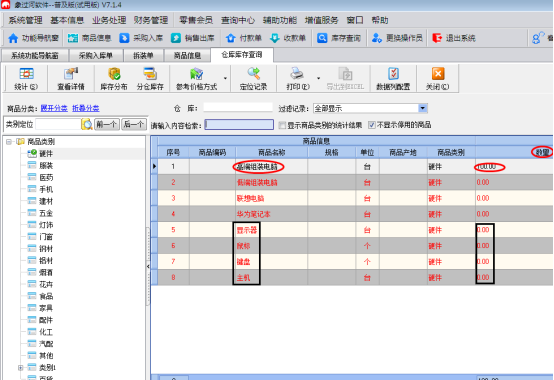Select 建材 category in tree
Image resolution: width=554 pixels, height=380 pixels.
46,201
